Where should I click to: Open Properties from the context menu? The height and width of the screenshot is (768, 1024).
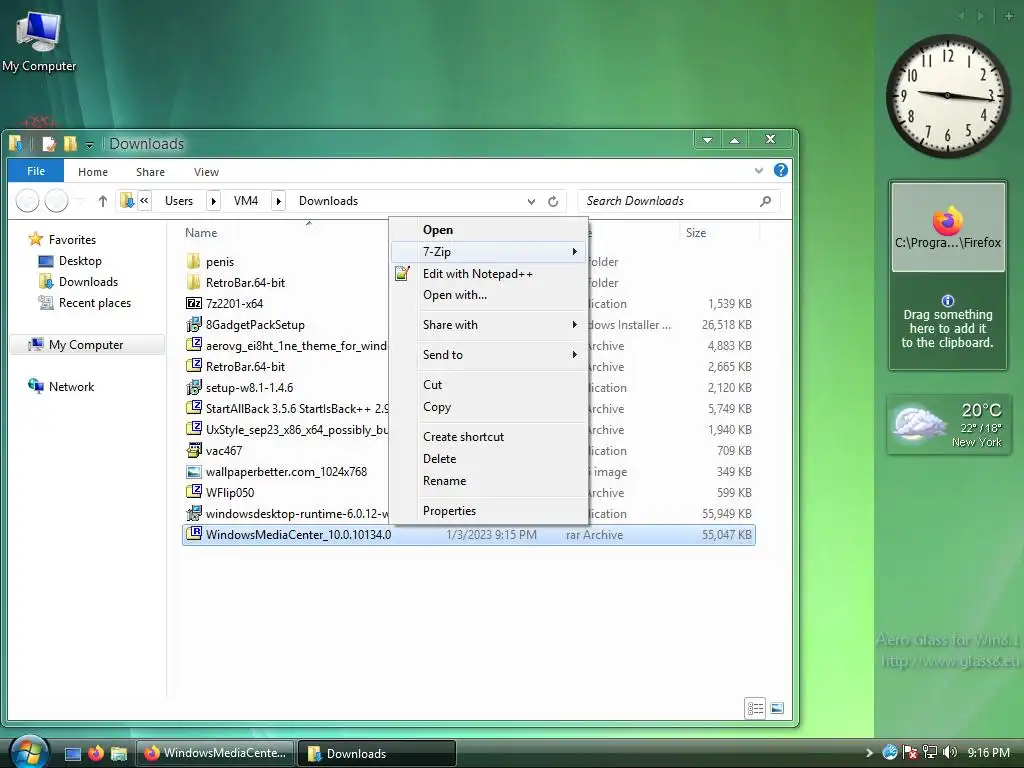click(449, 511)
